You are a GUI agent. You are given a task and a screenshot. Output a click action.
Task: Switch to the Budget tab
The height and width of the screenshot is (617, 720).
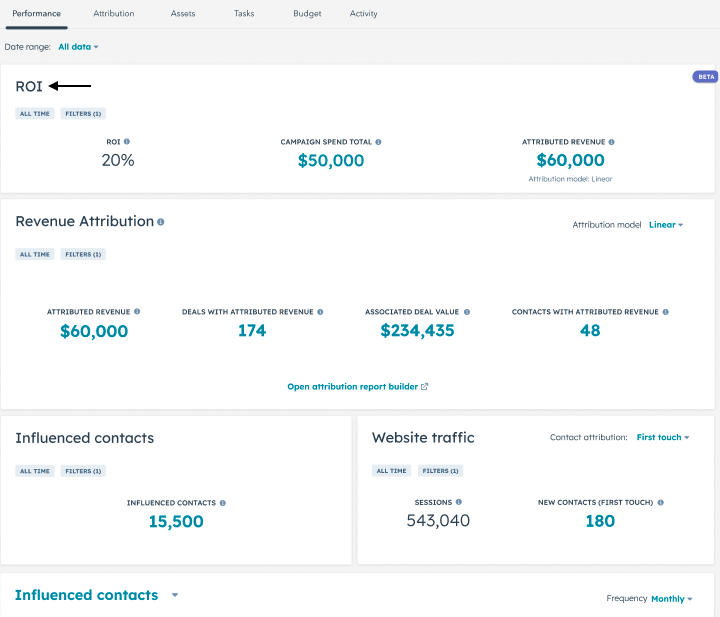coord(307,14)
